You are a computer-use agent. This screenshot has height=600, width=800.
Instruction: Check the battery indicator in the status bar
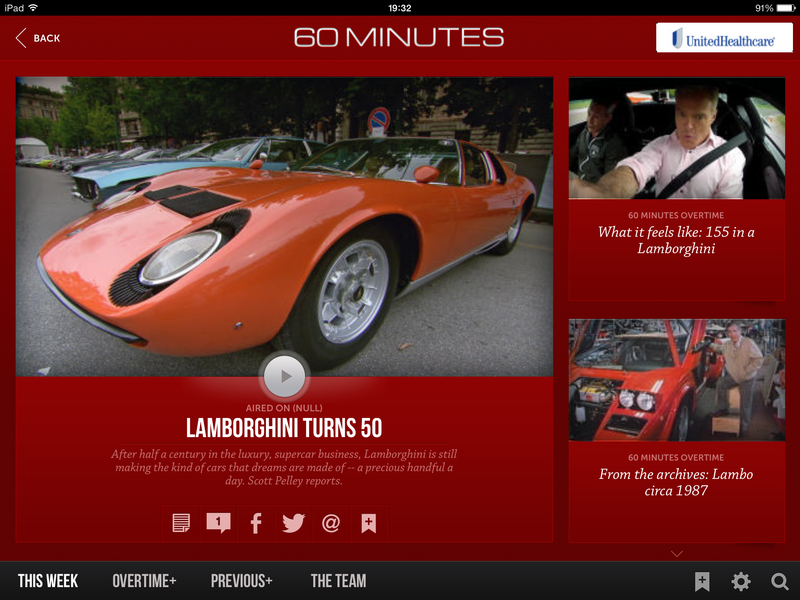785,8
